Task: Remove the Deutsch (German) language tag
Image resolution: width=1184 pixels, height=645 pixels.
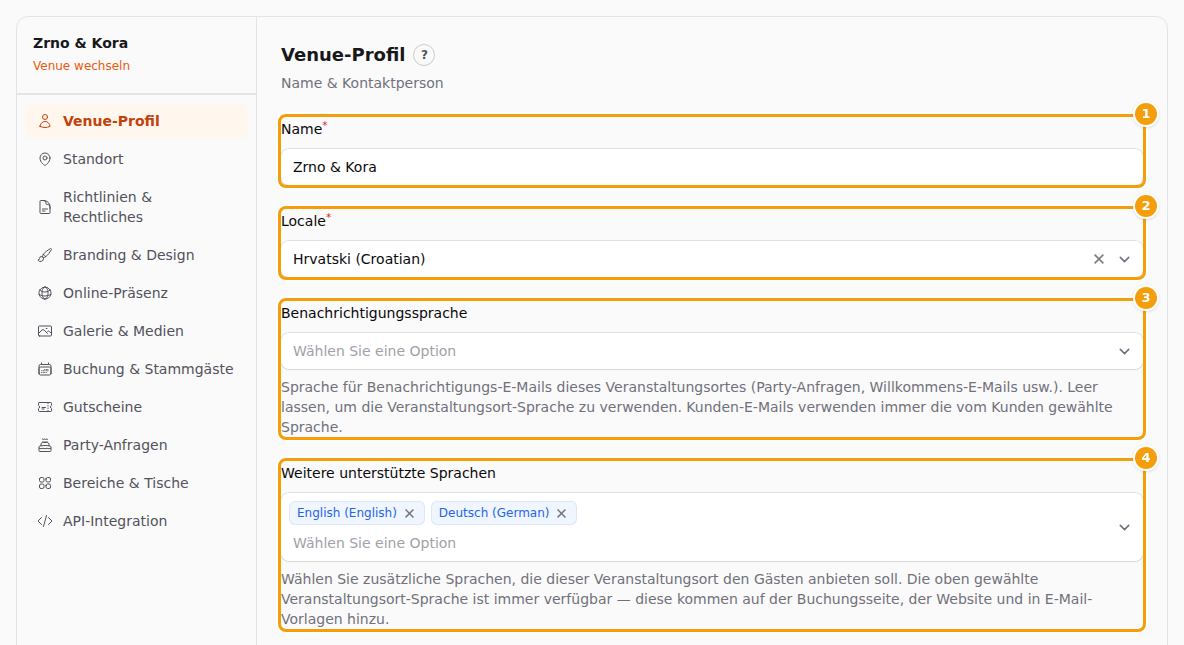Action: click(x=561, y=514)
